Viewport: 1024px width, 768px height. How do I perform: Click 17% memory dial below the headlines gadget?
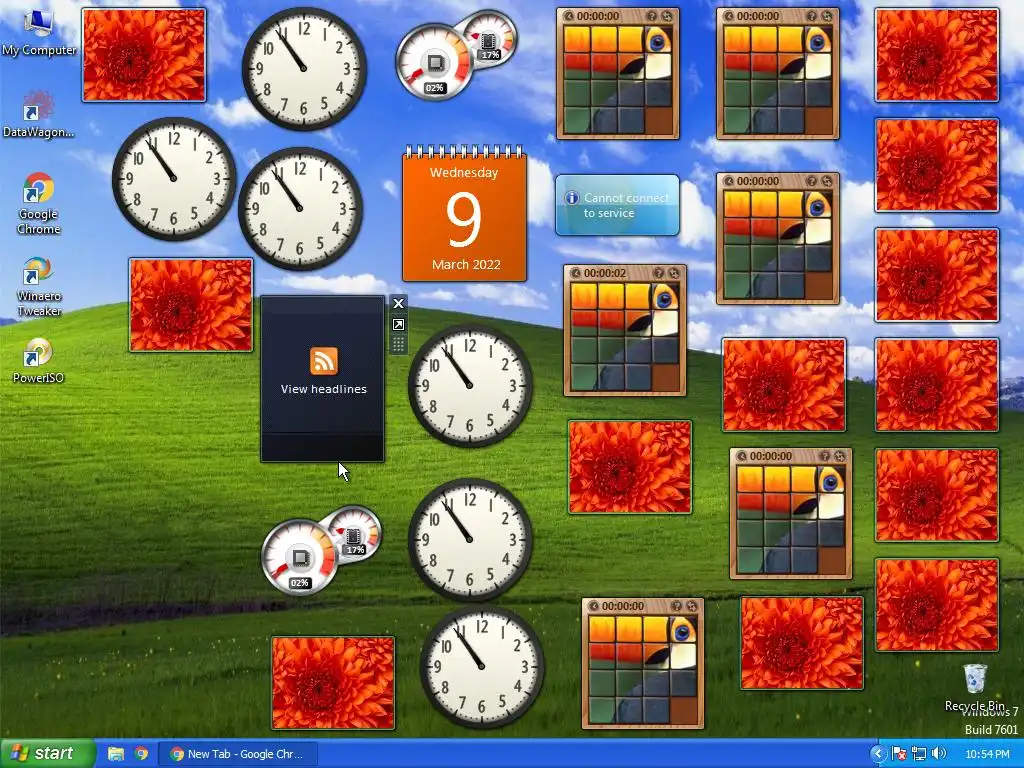tap(355, 533)
